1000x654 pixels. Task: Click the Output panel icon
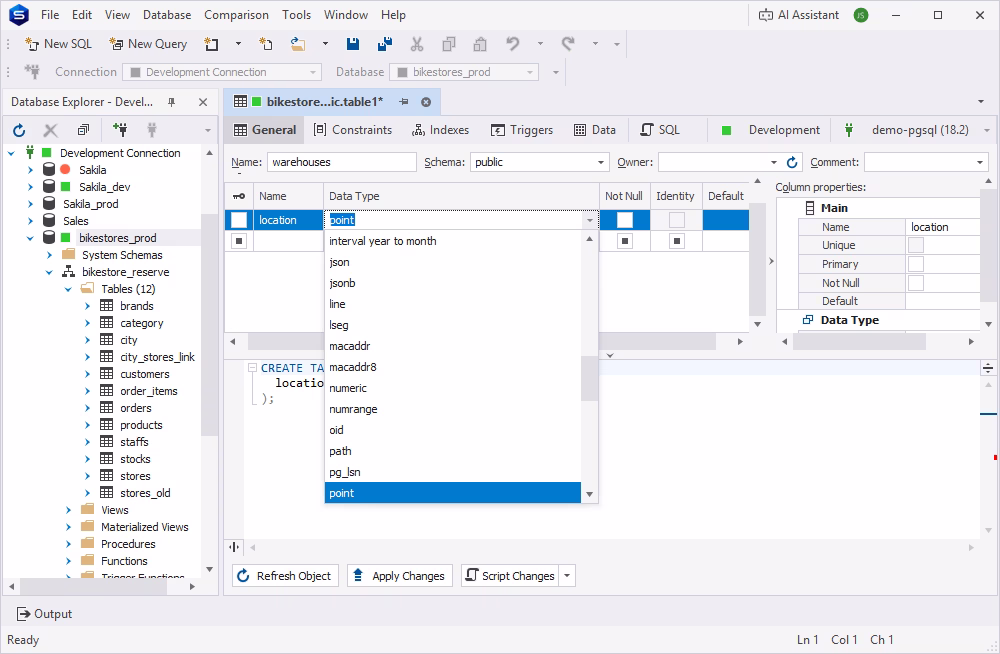pyautogui.click(x=24, y=614)
